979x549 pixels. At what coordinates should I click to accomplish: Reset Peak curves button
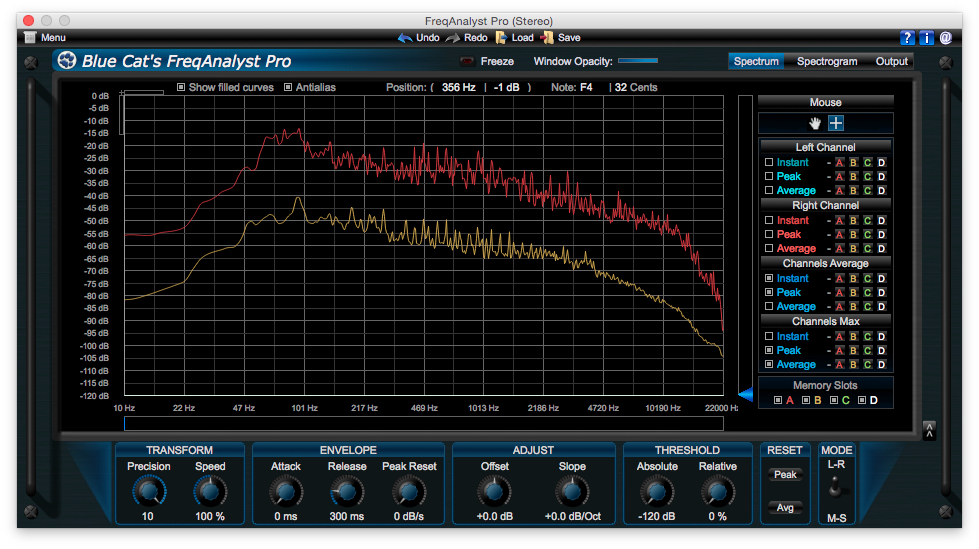coord(785,475)
